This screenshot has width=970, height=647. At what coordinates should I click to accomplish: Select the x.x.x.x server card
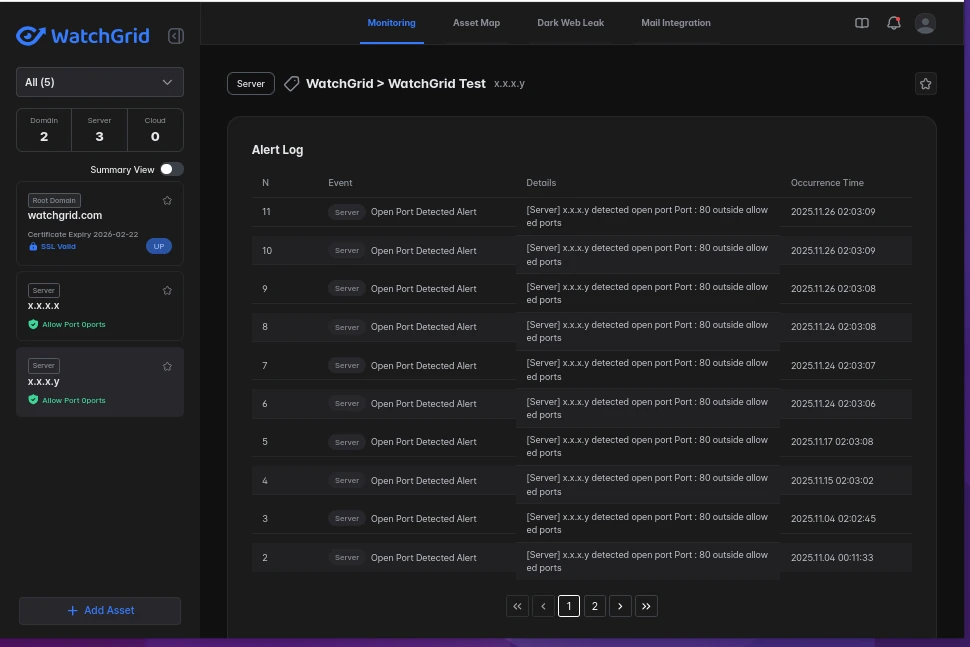tap(100, 306)
